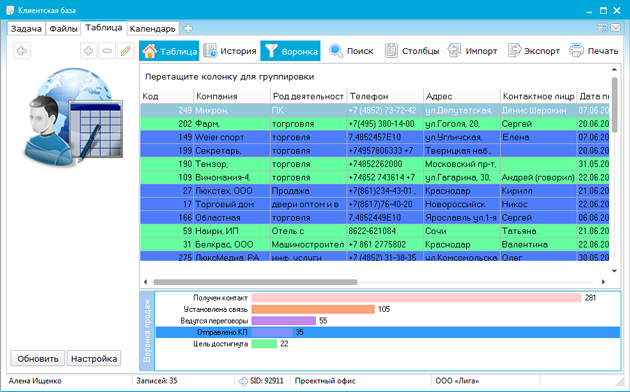This screenshot has width=630, height=392.
Task: Click the Настройка button
Action: click(x=94, y=359)
